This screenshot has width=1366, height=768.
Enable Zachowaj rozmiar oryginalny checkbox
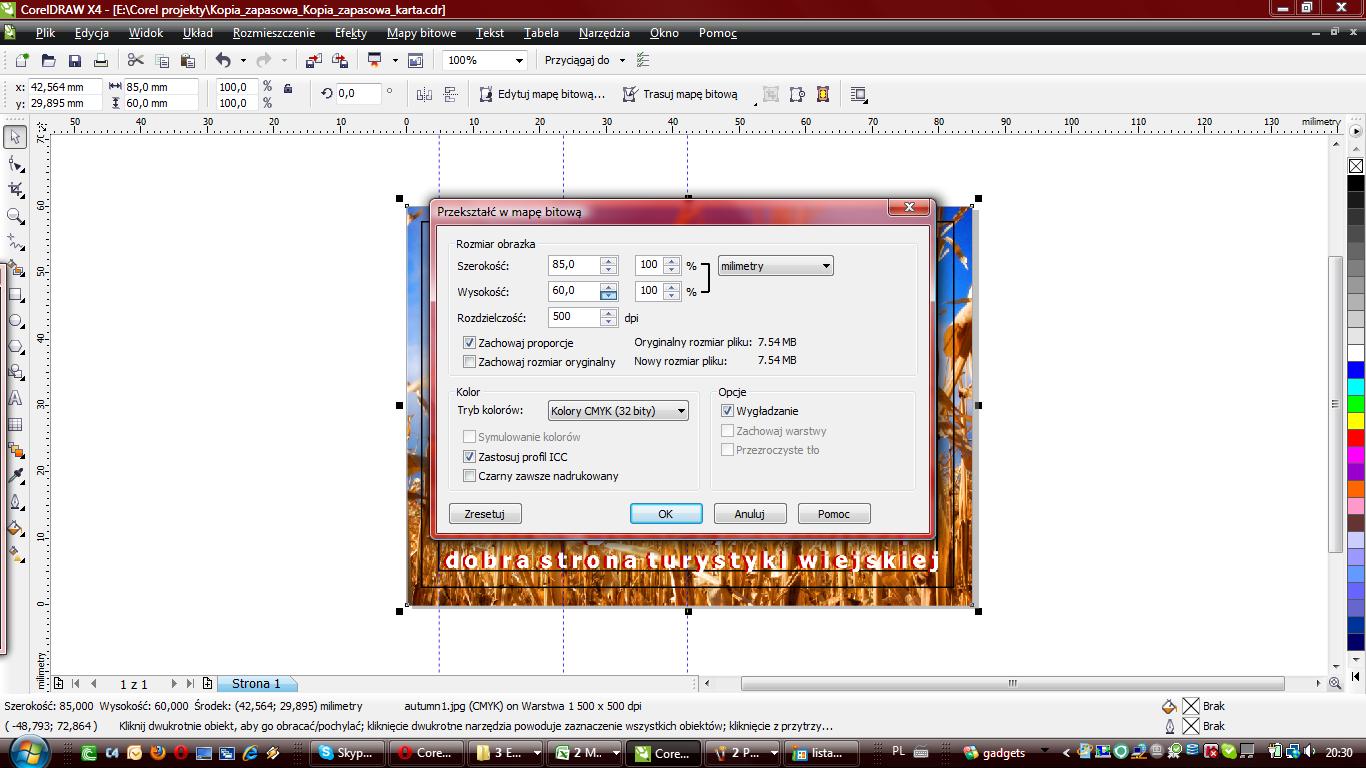[x=470, y=362]
